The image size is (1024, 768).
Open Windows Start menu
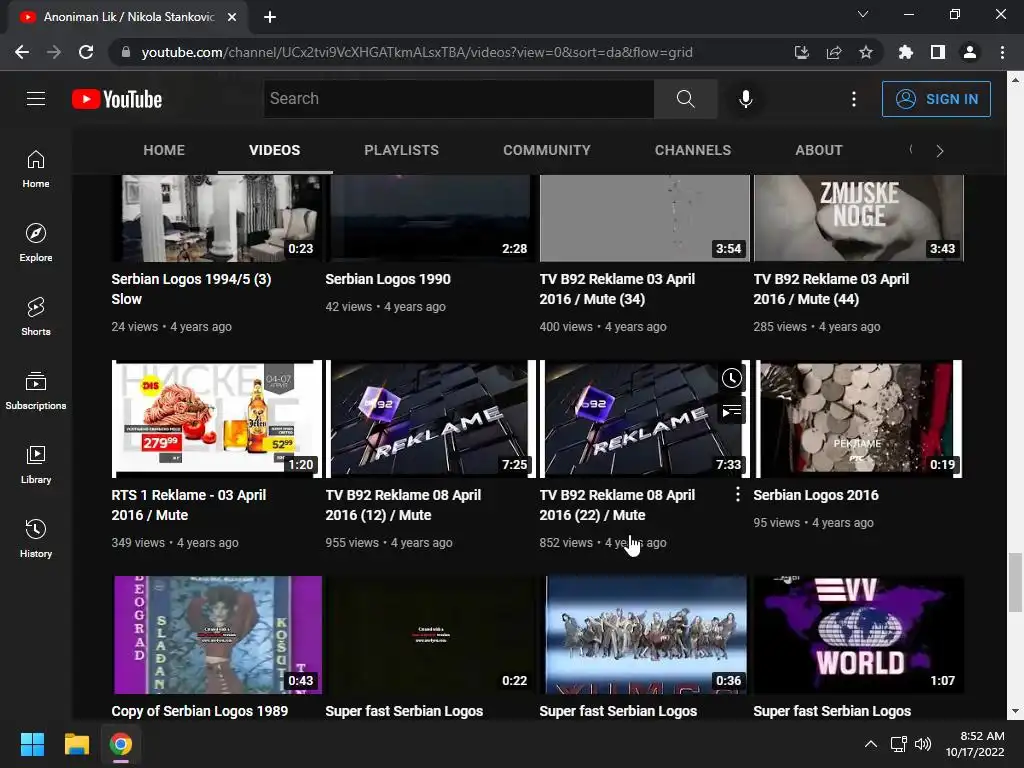click(32, 744)
